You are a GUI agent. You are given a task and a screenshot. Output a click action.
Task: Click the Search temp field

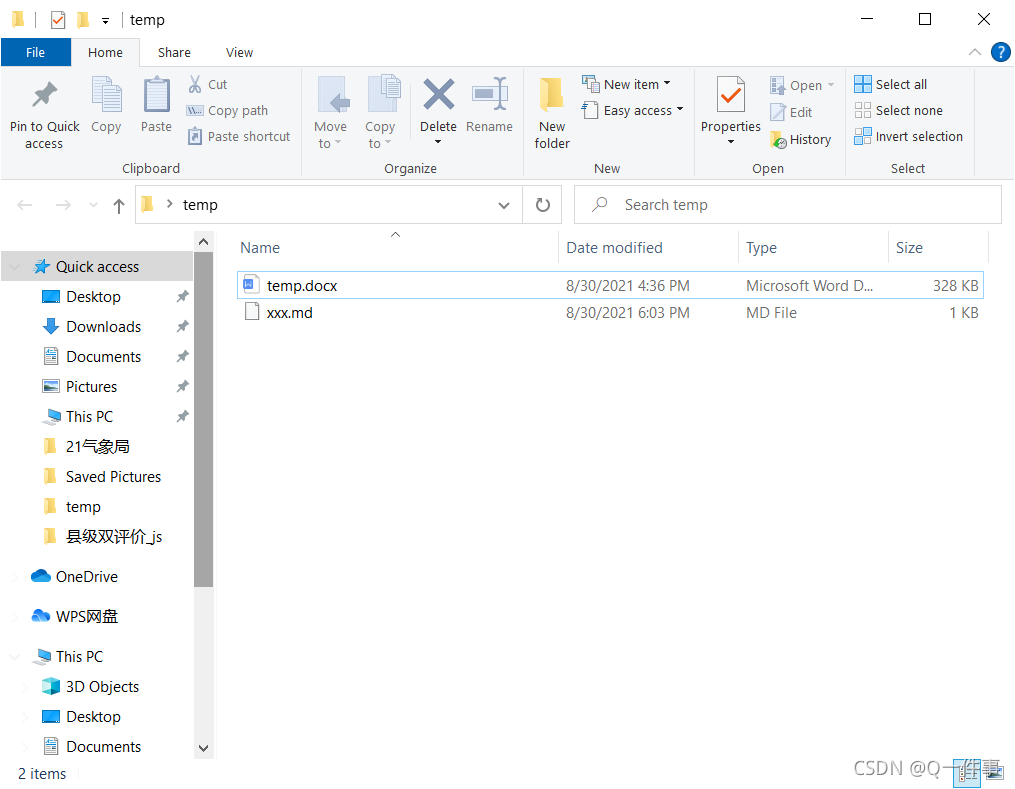[x=787, y=205]
